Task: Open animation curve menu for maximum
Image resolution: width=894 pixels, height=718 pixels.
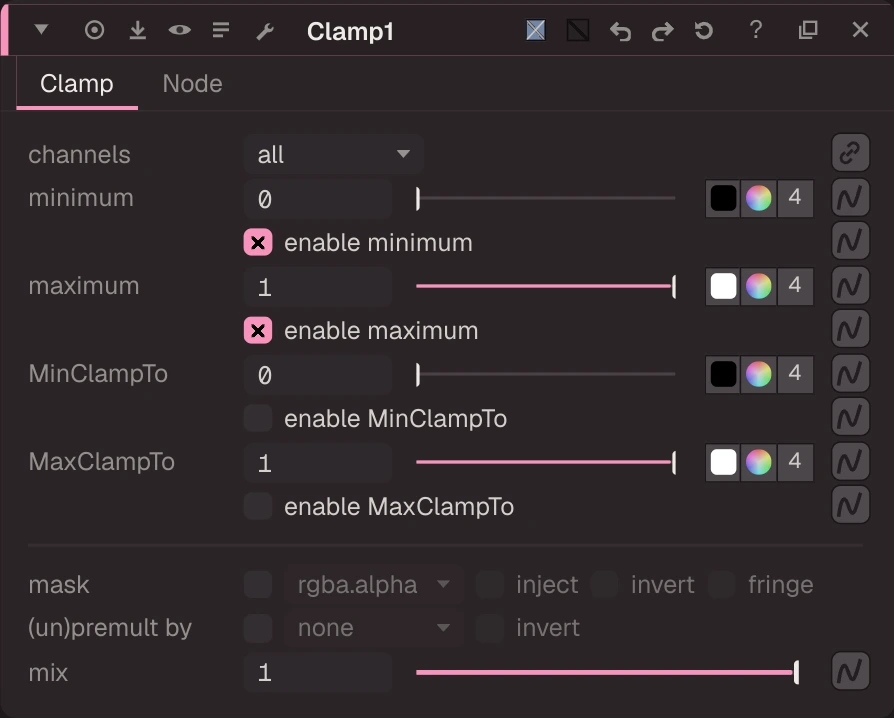Action: tap(850, 285)
